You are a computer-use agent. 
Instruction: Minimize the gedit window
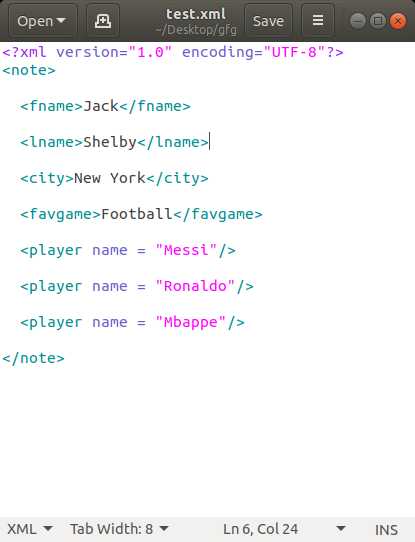click(358, 21)
